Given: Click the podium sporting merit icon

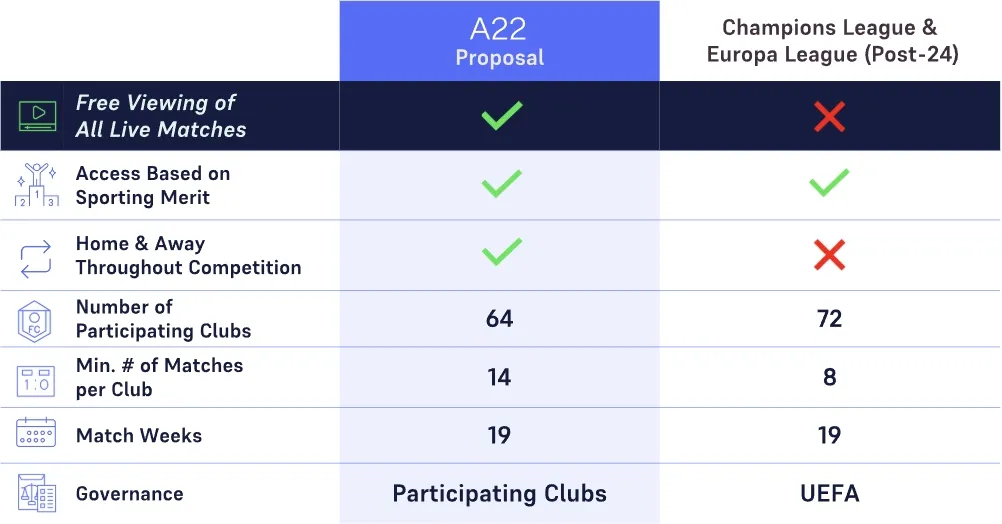Looking at the screenshot, I should tap(37, 186).
